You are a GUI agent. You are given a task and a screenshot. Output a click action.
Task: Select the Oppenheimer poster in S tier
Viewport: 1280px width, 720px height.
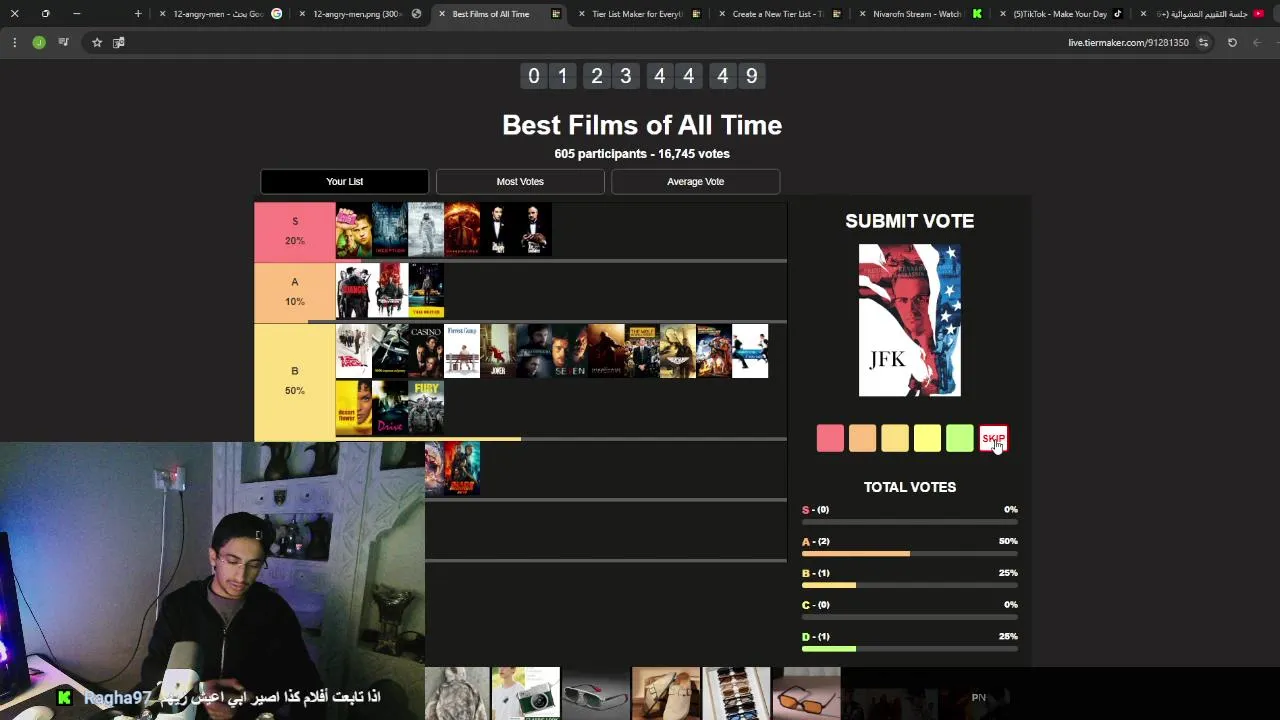[x=462, y=229]
